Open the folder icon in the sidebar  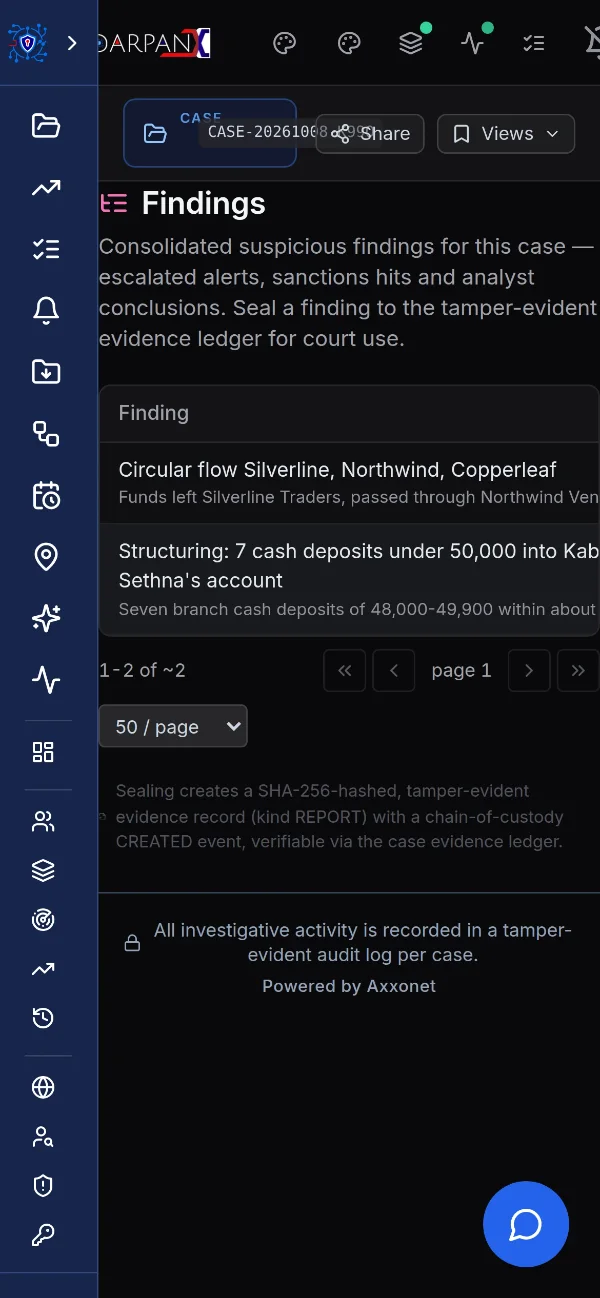click(46, 125)
